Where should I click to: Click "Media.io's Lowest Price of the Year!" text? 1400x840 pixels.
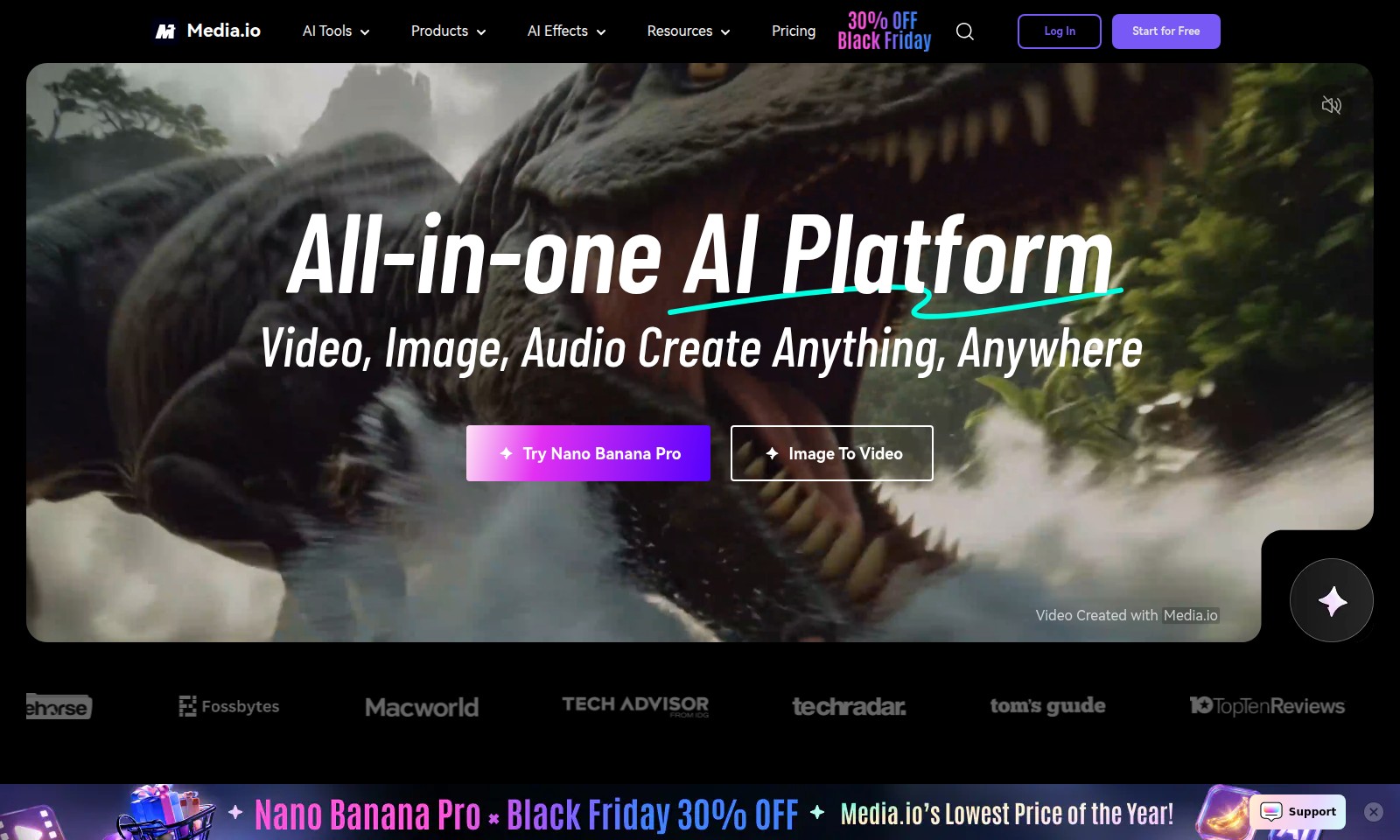[1007, 814]
